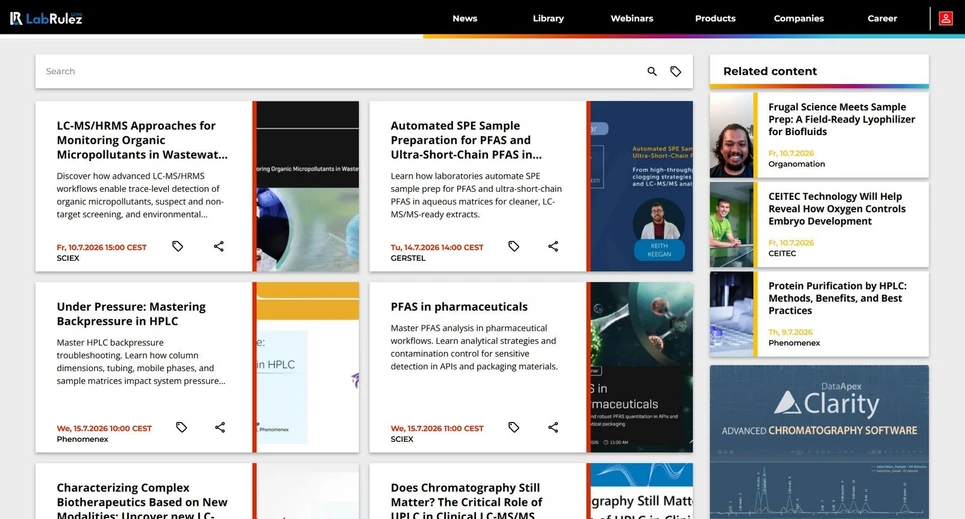The height and width of the screenshot is (519, 965).
Task: Share the Under Pressure HPLC webinar
Action: [x=220, y=427]
